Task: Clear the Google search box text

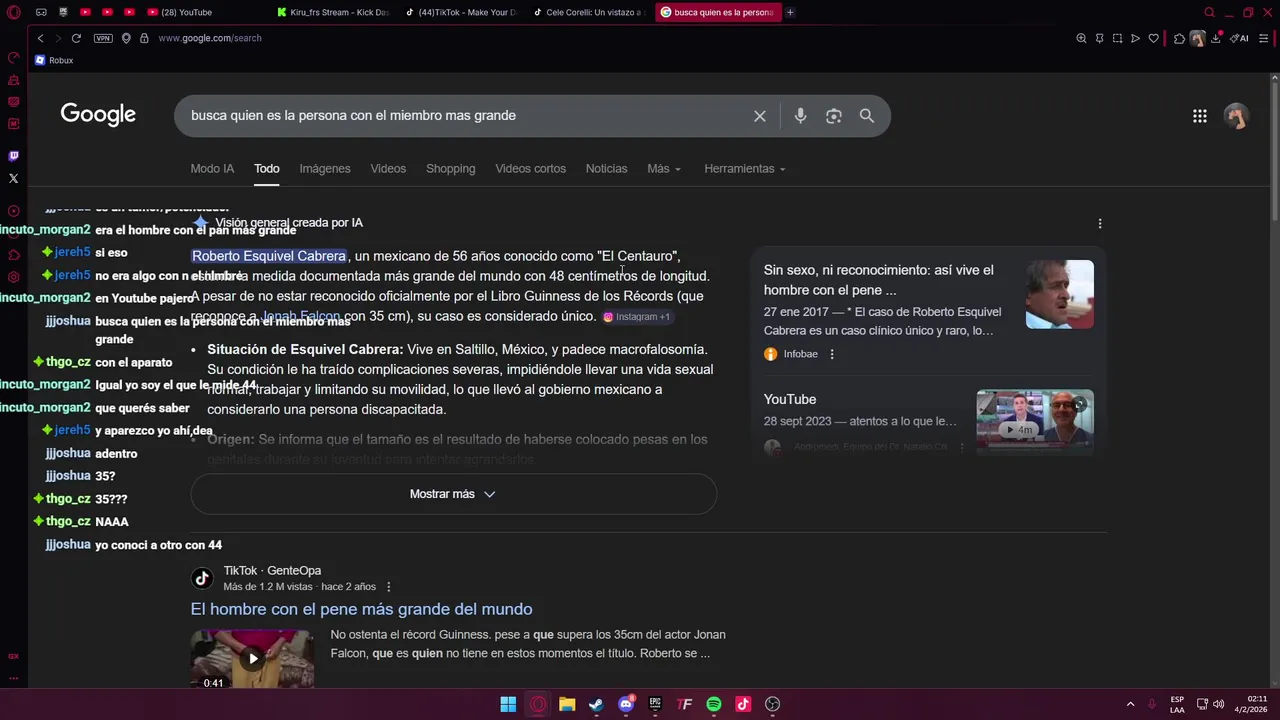Action: pyautogui.click(x=760, y=116)
